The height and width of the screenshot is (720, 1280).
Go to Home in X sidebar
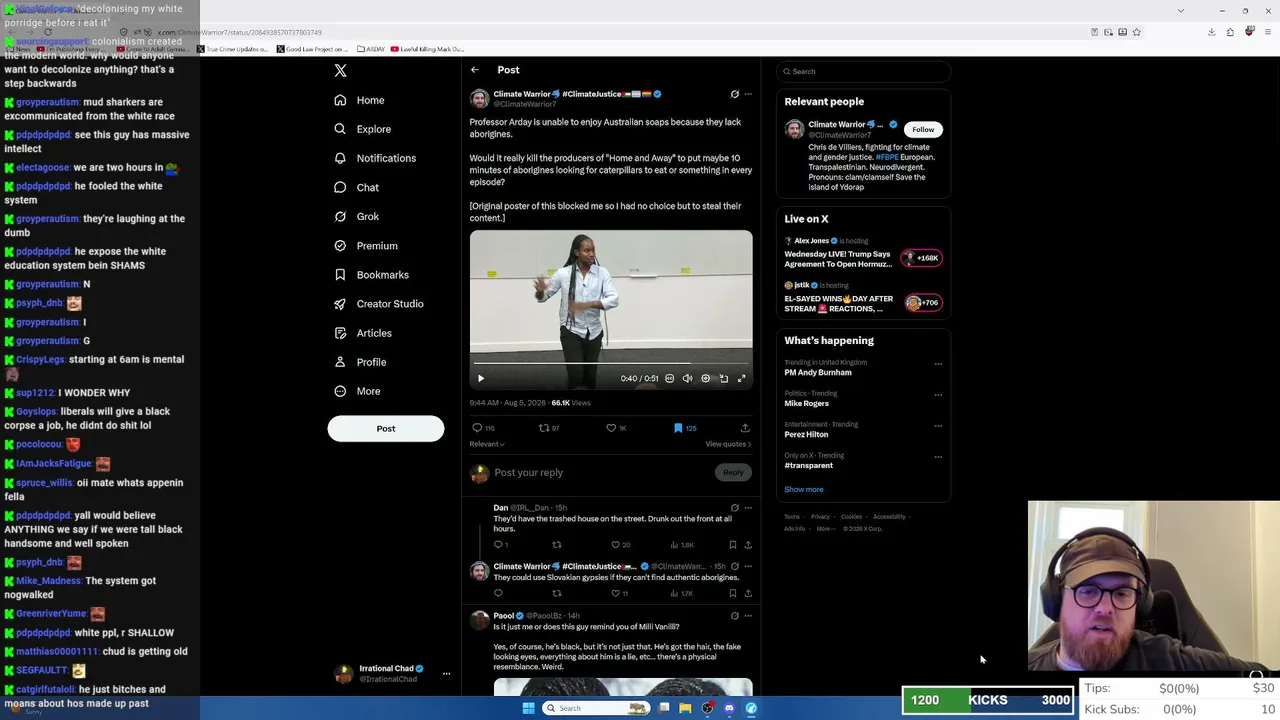click(x=359, y=100)
